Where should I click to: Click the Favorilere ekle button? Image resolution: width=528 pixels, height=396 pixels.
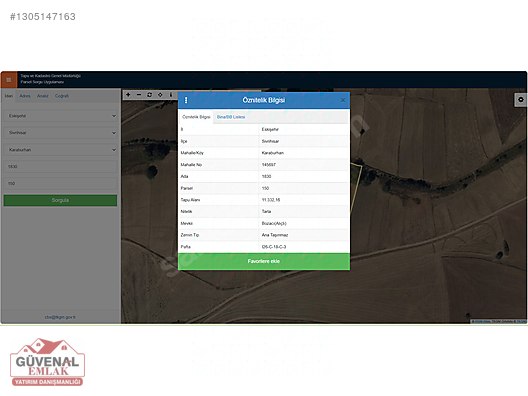coord(264,261)
